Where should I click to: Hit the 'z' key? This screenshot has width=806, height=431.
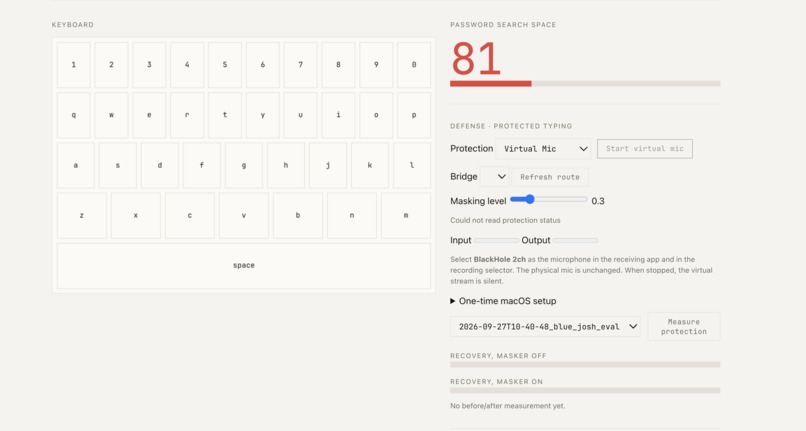[82, 216]
